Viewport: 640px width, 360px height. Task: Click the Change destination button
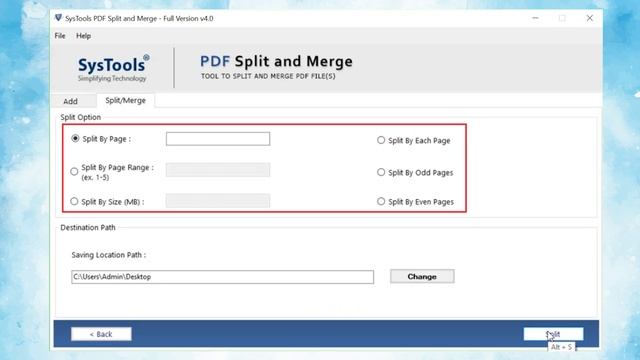pyautogui.click(x=422, y=276)
